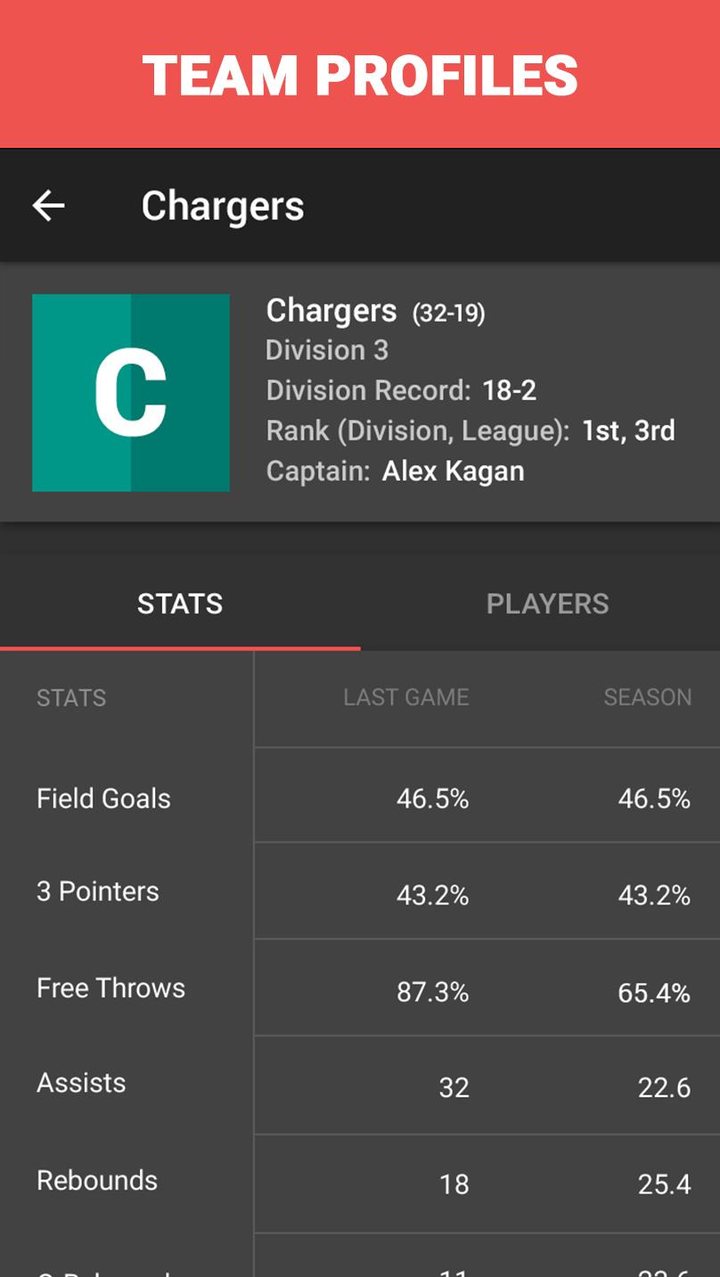Tap the Chargers team logo
Viewport: 720px width, 1277px height.
pos(131,393)
